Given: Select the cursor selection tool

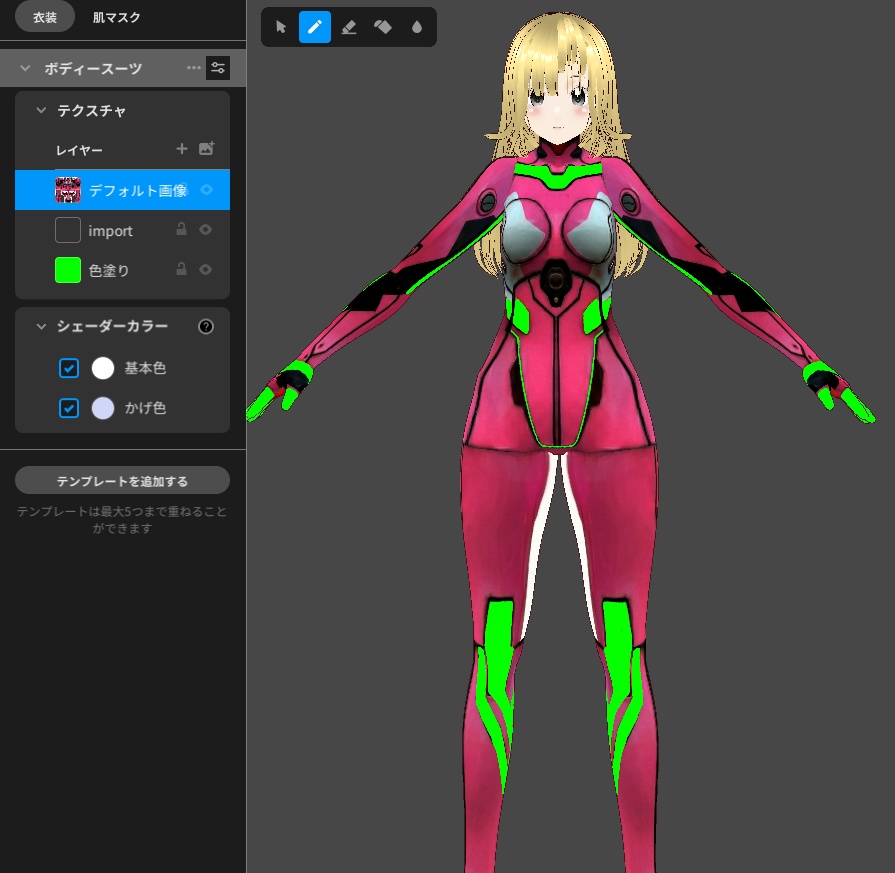Looking at the screenshot, I should [x=280, y=27].
